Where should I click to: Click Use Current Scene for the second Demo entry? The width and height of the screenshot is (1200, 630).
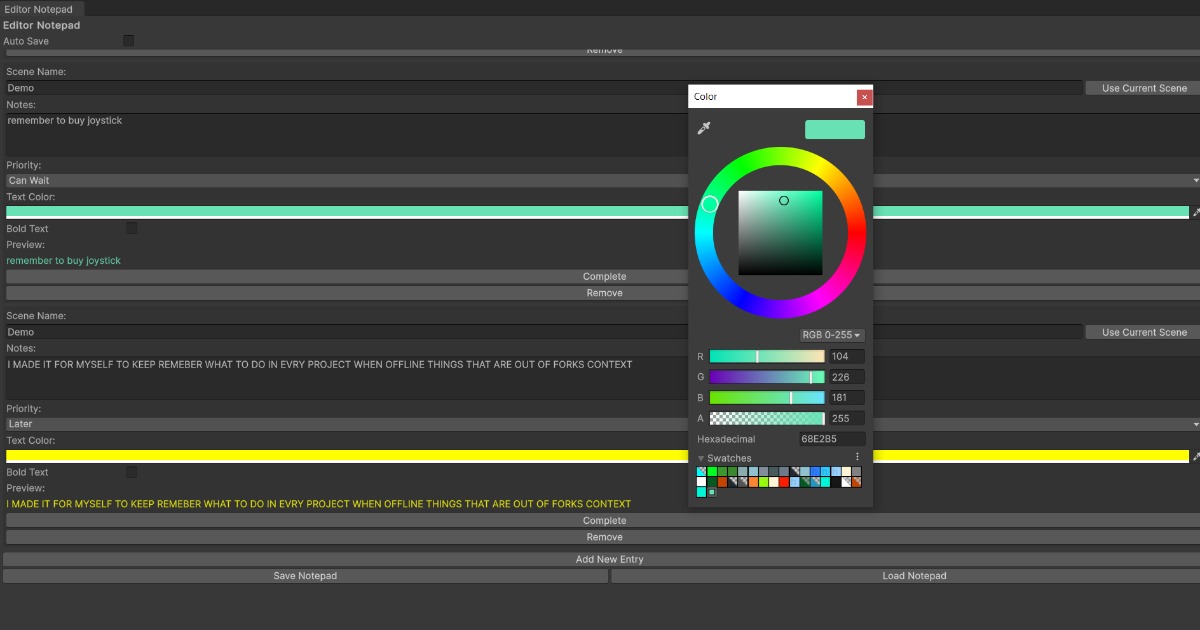(x=1140, y=331)
